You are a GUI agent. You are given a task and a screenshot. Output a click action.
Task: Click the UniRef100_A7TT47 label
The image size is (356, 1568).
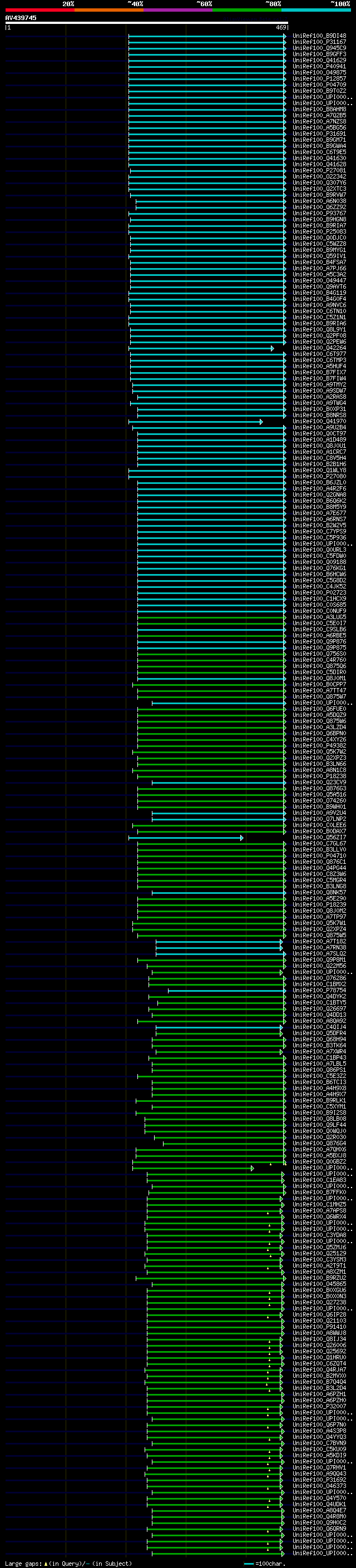pyautogui.click(x=319, y=690)
